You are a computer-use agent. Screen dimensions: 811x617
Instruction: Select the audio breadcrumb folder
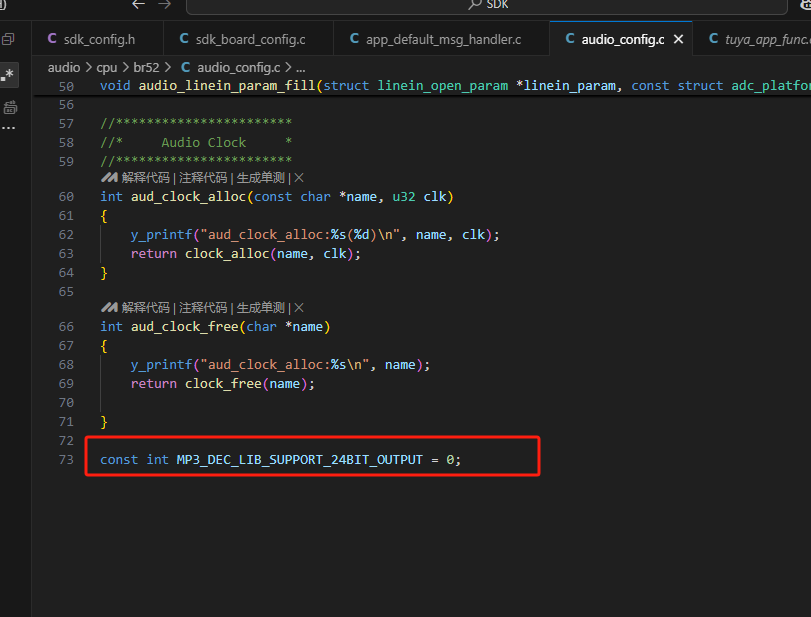pos(64,68)
